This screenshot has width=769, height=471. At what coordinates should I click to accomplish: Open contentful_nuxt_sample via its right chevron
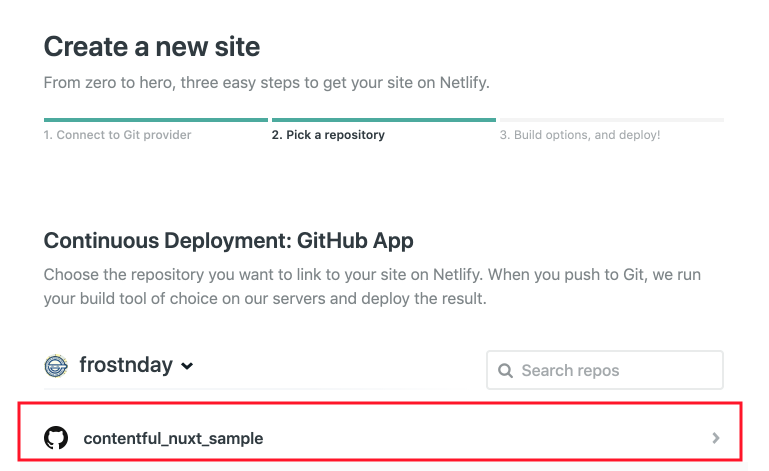tap(716, 438)
